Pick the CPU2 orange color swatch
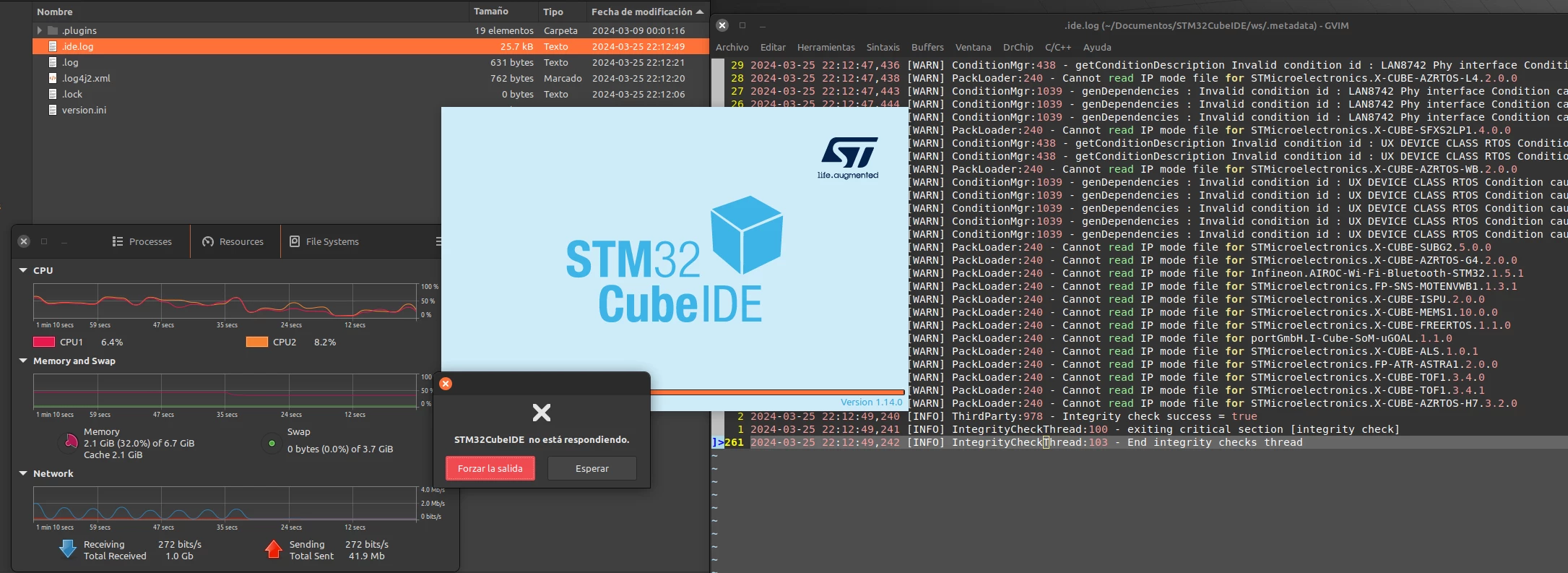 [x=257, y=342]
